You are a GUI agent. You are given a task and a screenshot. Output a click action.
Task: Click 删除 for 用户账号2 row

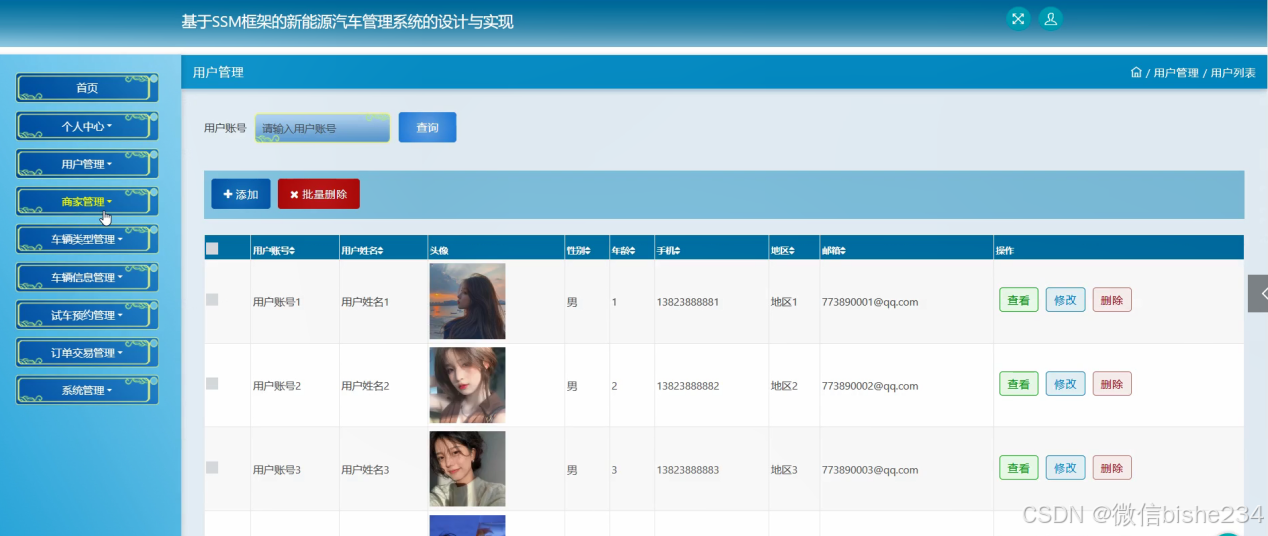pos(1112,384)
